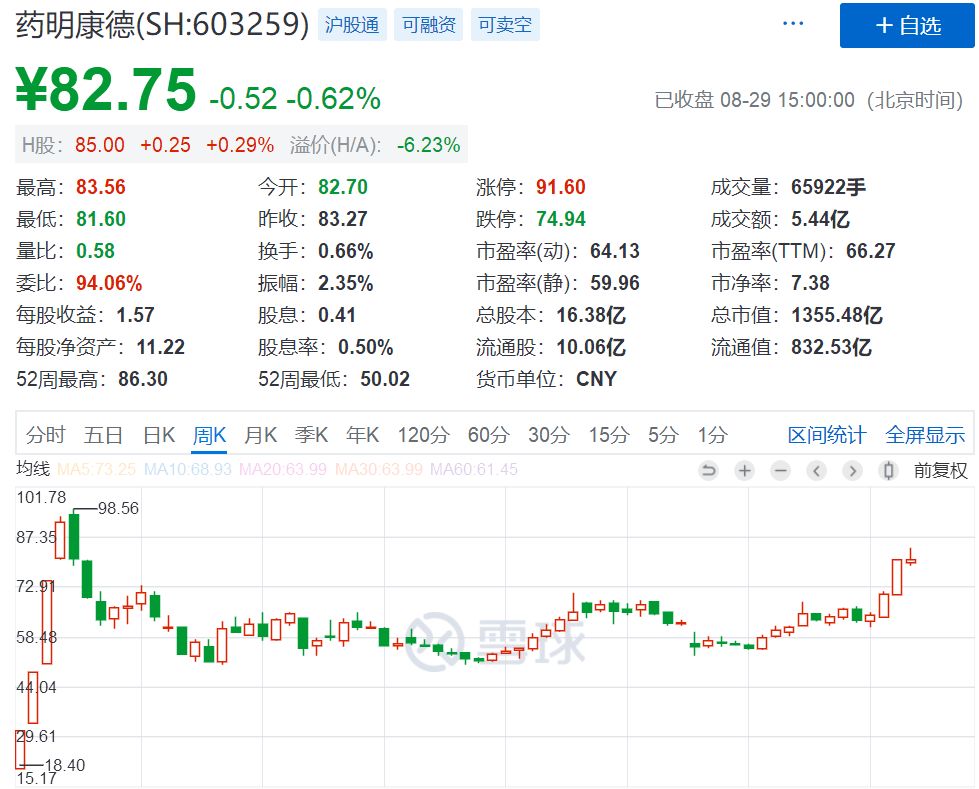Add stock with +自选 button
This screenshot has height=789, width=979.
pos(907,26)
